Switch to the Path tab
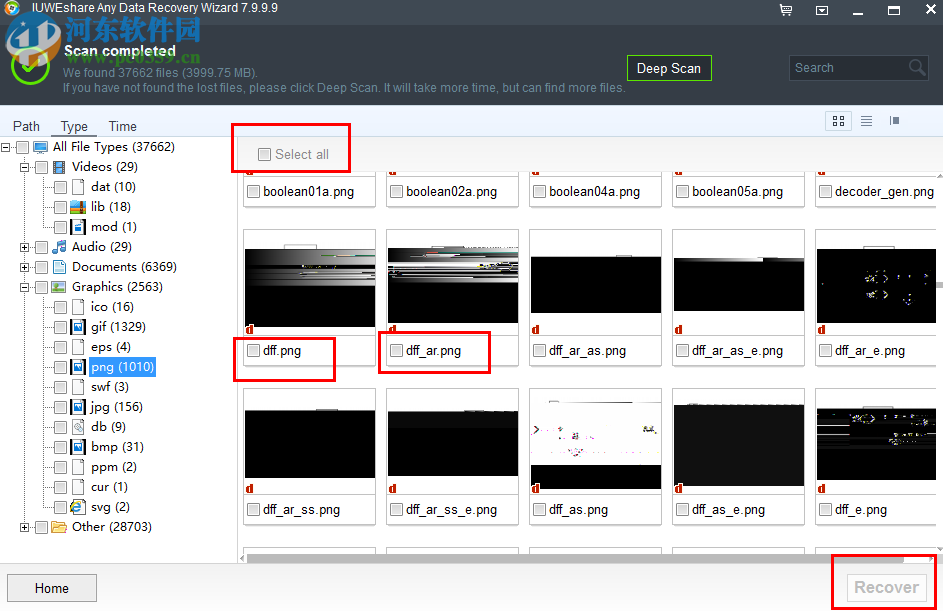Screen dimensions: 943x611 (x=26, y=126)
